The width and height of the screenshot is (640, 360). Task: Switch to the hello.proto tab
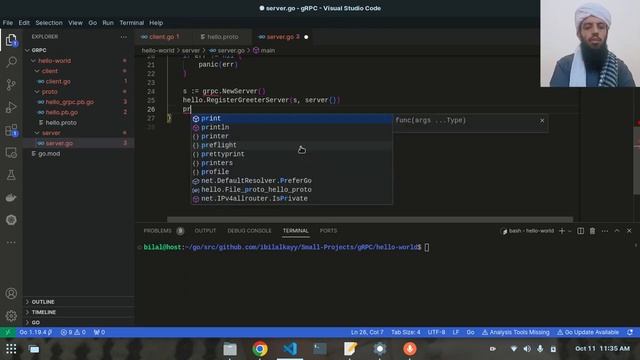coord(222,37)
